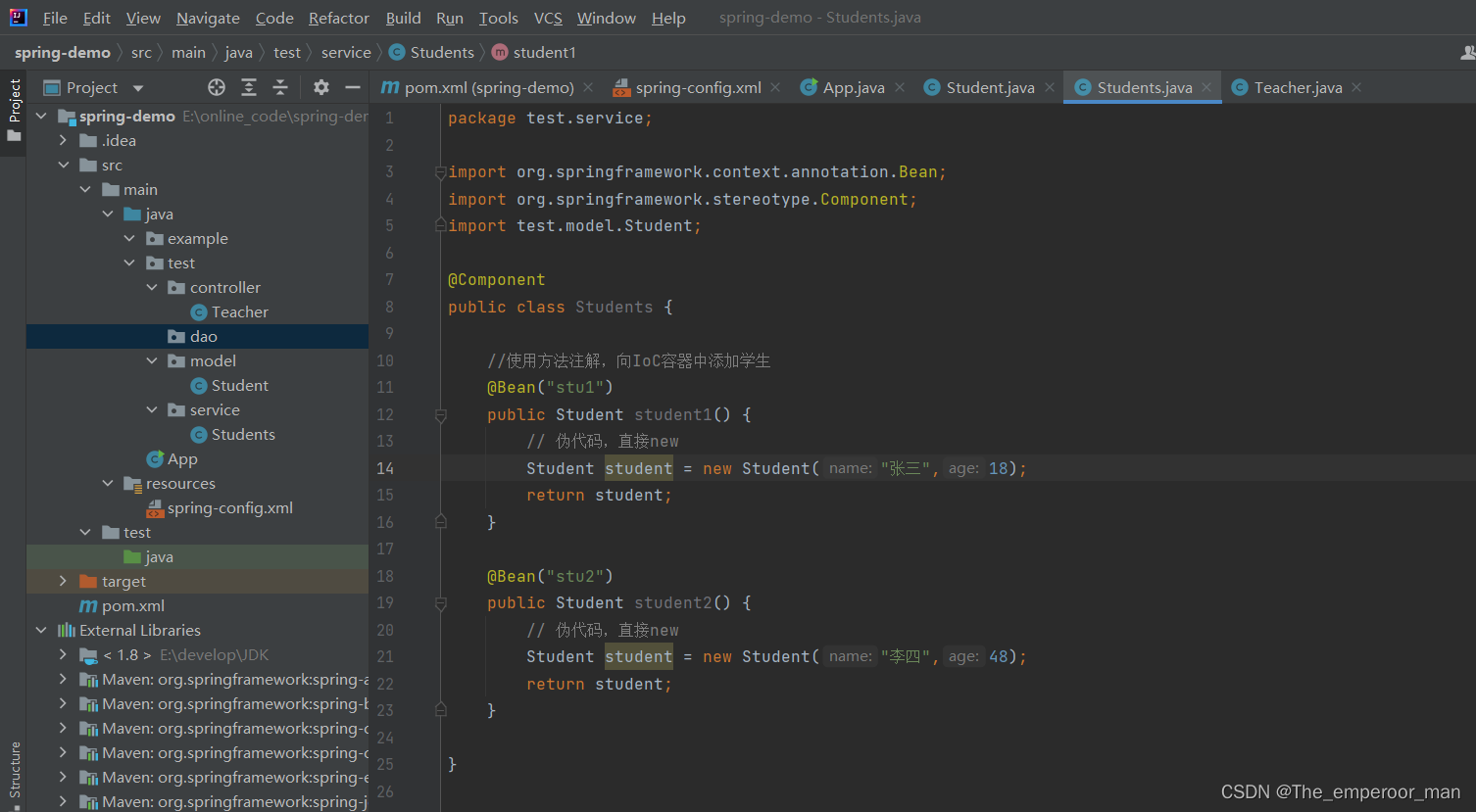Click the locate/select opened file icon
The width and height of the screenshot is (1476, 812).
217,87
